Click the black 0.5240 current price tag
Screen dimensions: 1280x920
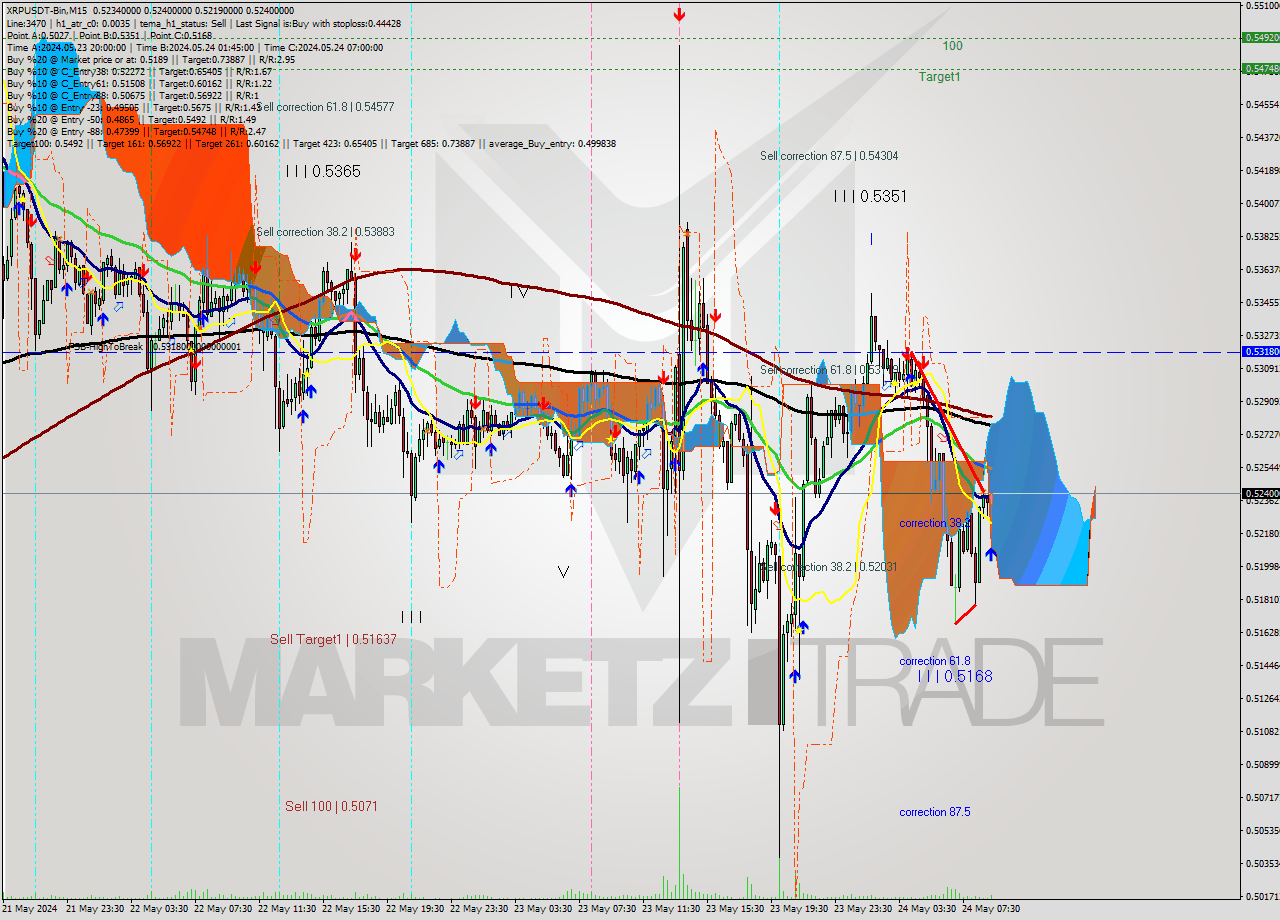(1260, 493)
